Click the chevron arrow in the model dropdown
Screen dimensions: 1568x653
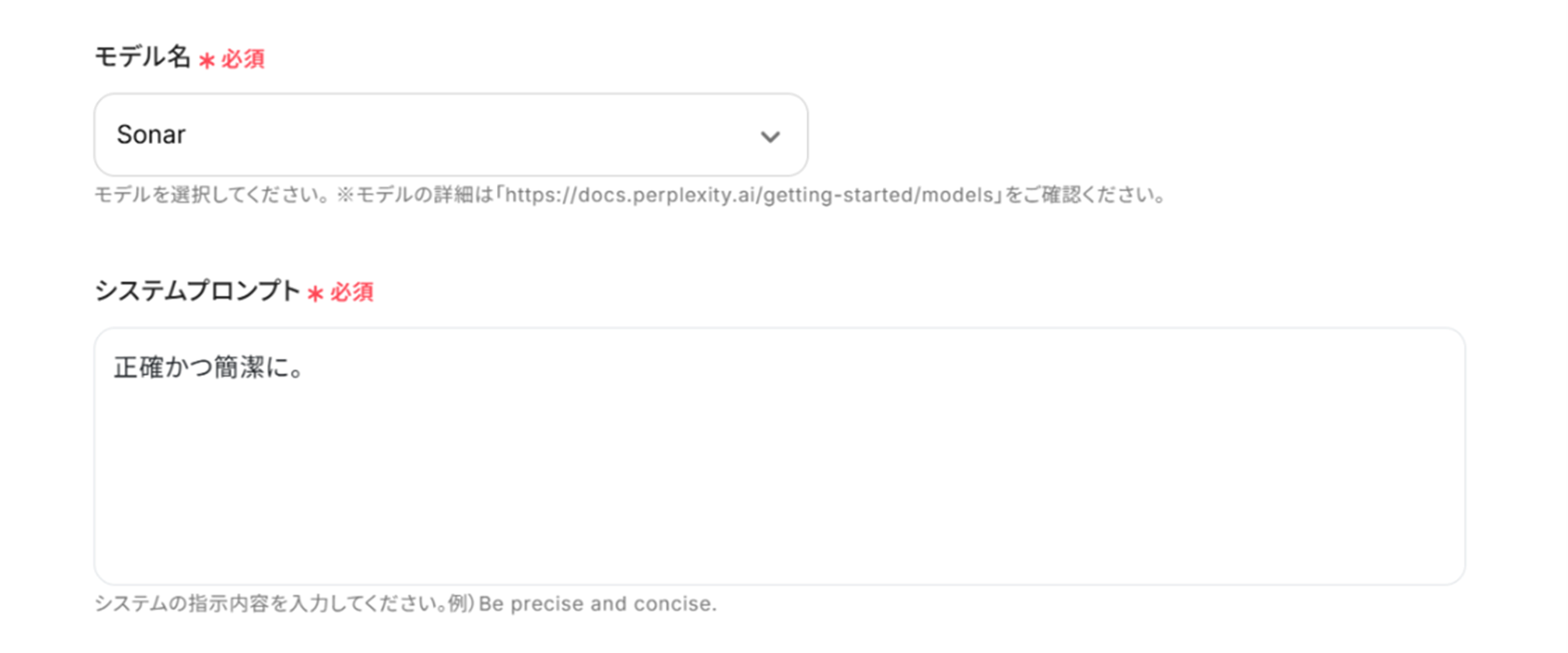769,136
